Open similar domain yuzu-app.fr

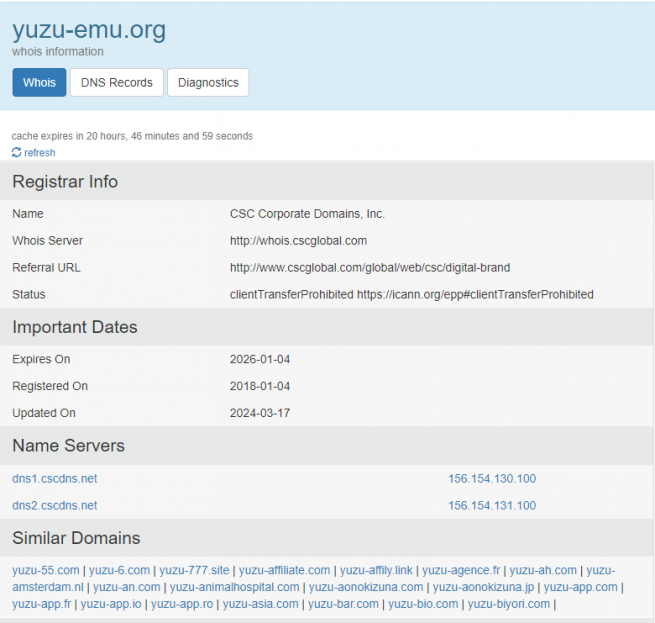point(42,604)
